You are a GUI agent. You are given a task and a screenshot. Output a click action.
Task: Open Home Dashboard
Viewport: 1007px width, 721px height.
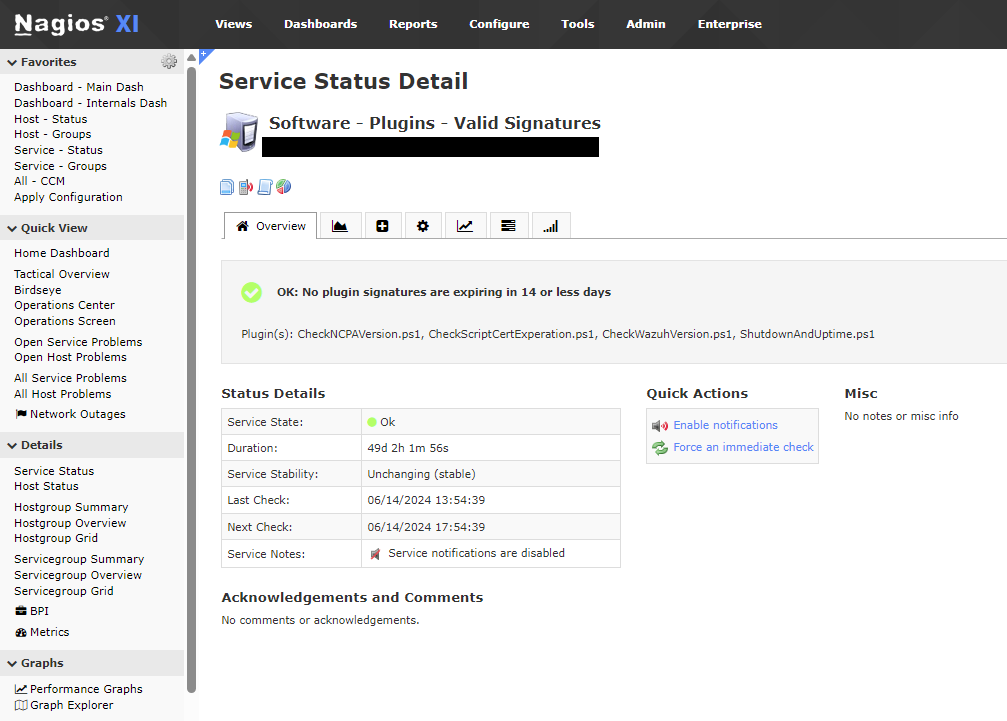[x=62, y=253]
